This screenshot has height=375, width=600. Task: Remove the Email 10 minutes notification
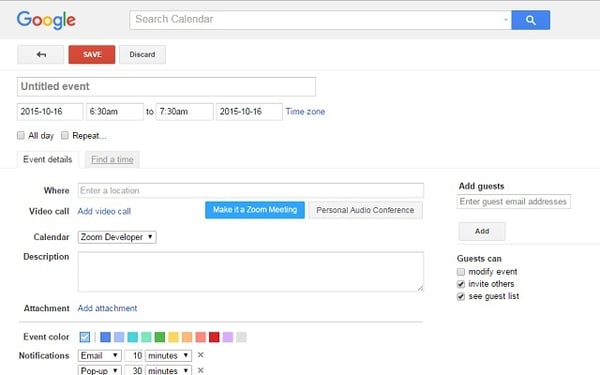[x=200, y=355]
